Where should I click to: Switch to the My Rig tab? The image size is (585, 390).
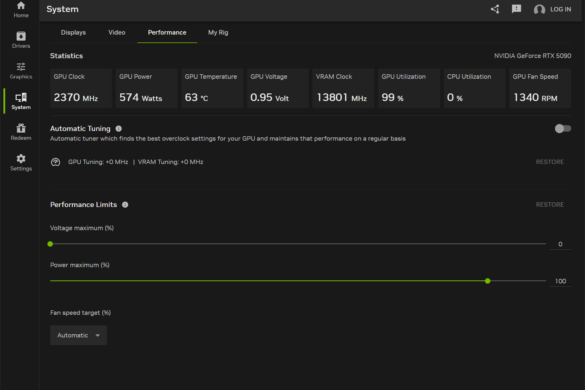coord(218,32)
